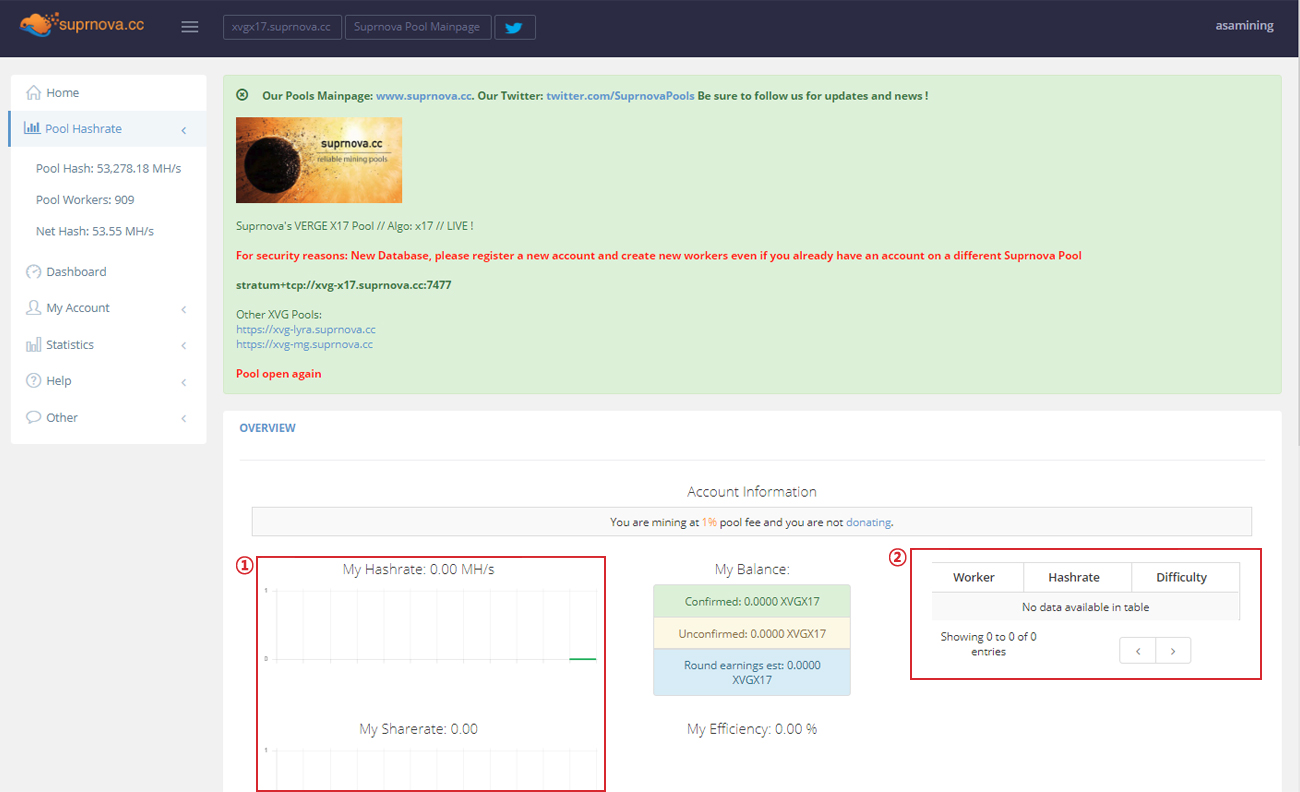Open the Statistics menu
The height and width of the screenshot is (792, 1300).
(x=108, y=345)
